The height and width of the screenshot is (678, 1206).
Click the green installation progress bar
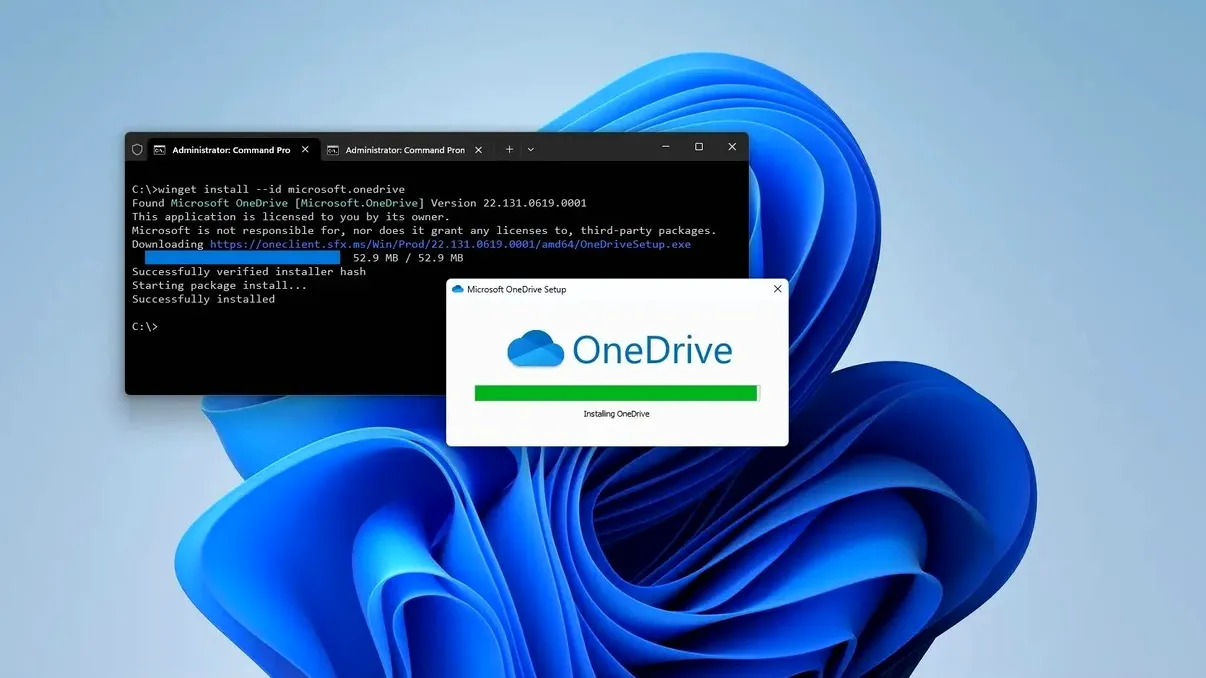pos(617,393)
